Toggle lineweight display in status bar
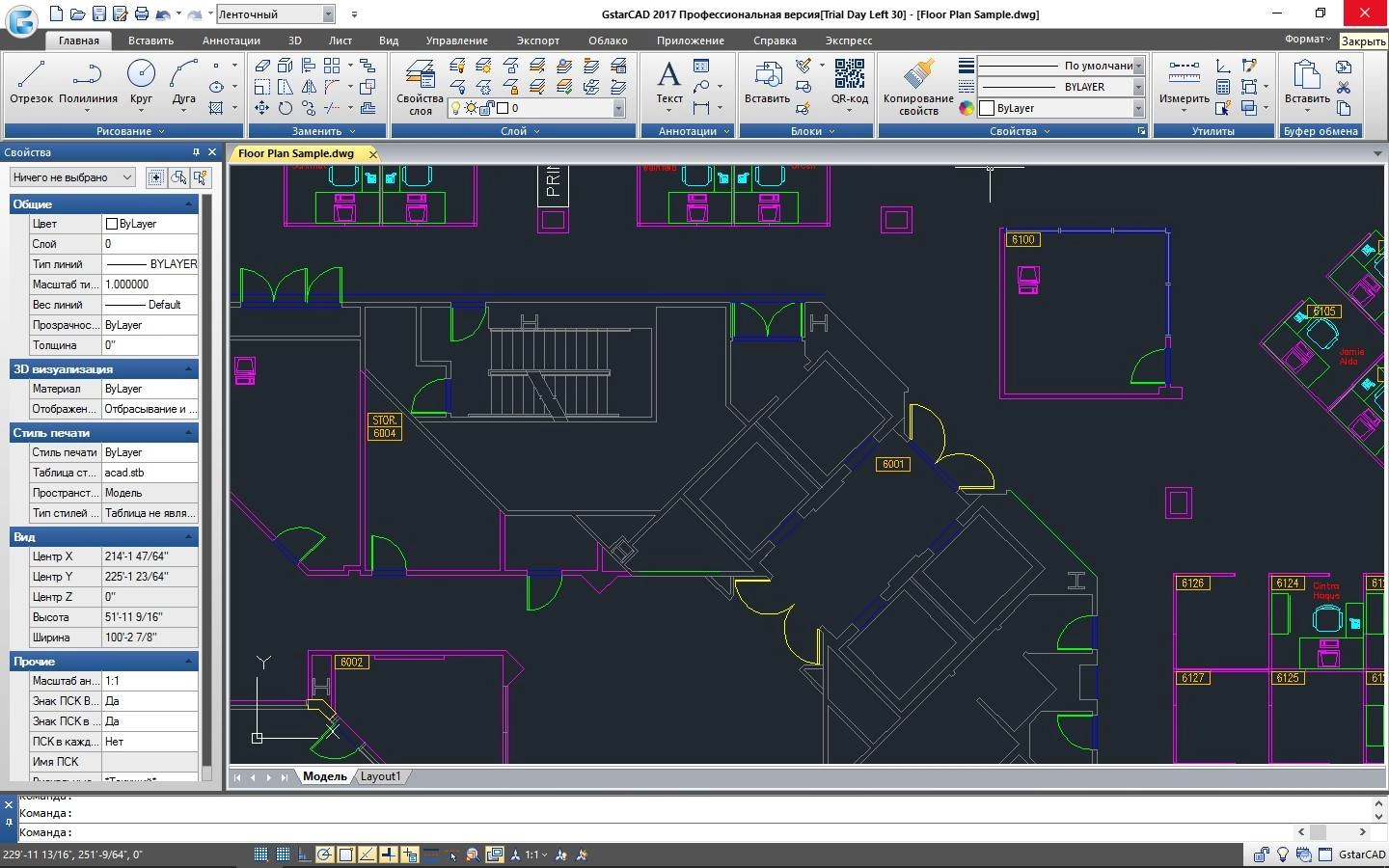This screenshot has width=1389, height=868. coord(430,854)
